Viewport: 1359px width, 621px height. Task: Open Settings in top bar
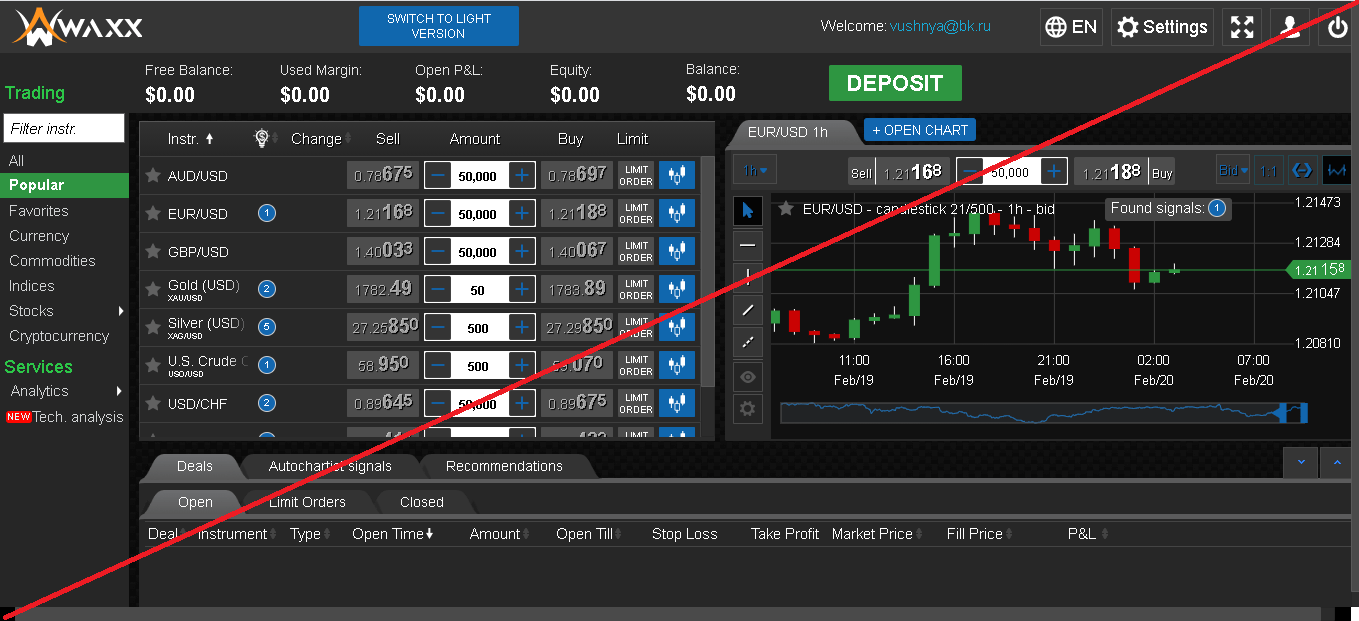(1163, 27)
